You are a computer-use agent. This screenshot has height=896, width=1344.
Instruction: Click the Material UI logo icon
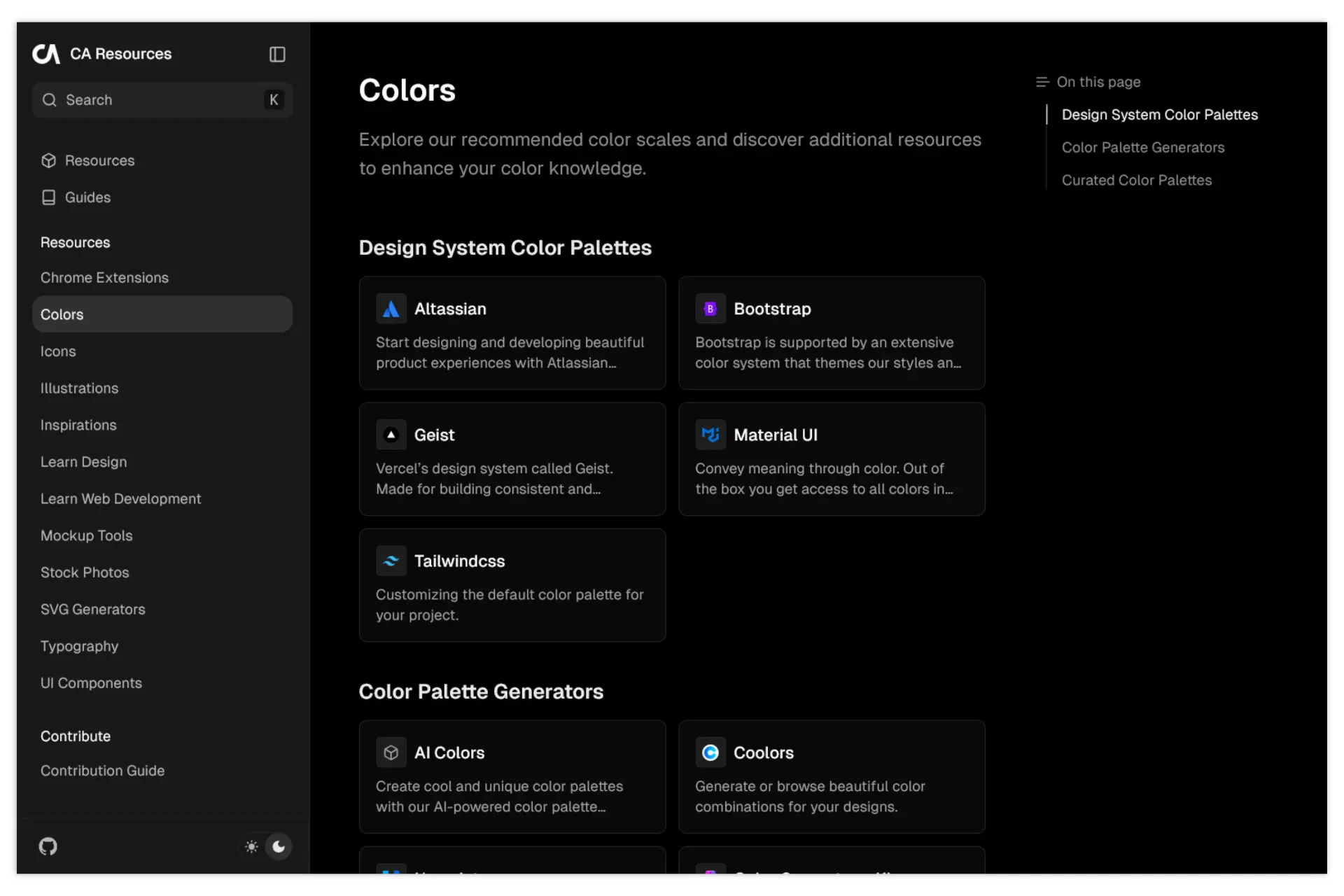(710, 435)
